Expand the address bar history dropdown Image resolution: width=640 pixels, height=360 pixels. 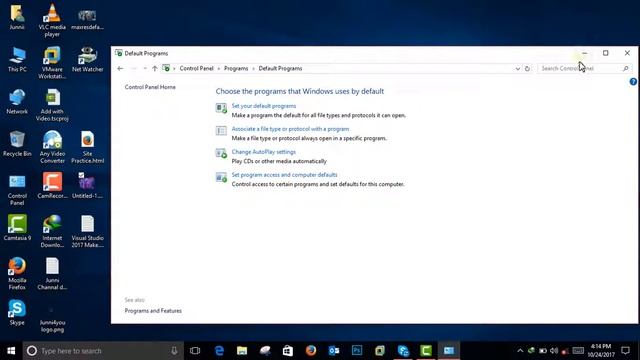pos(518,69)
